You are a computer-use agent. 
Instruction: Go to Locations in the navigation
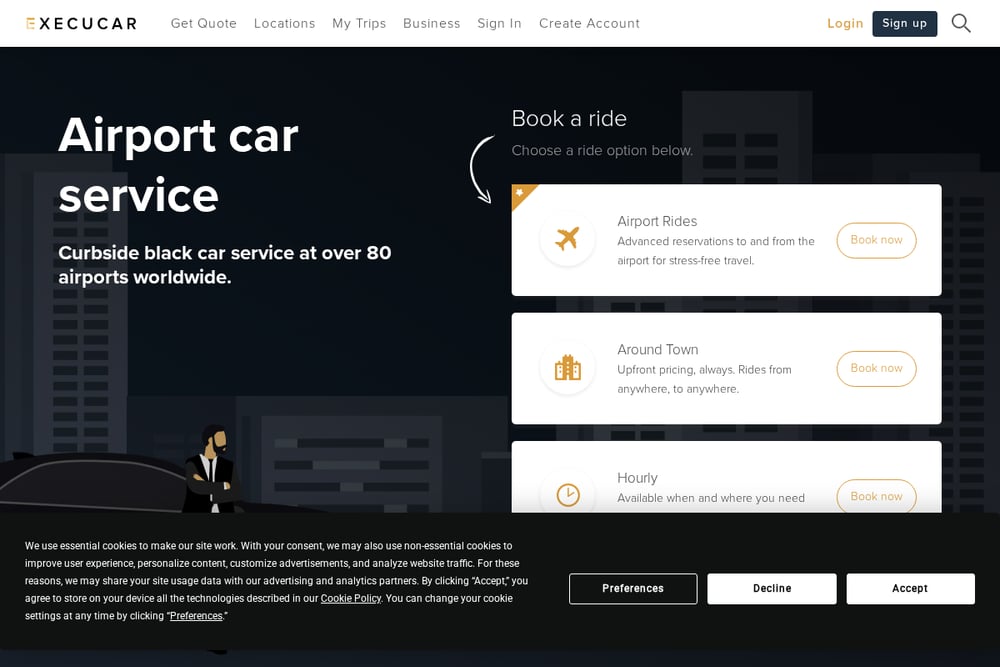pyautogui.click(x=284, y=24)
